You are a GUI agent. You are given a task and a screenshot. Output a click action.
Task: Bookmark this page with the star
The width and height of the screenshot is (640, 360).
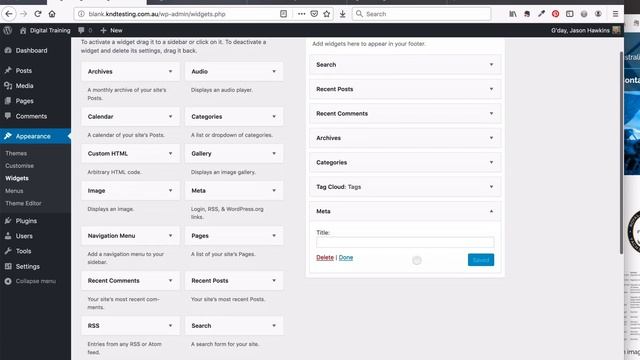coord(327,14)
